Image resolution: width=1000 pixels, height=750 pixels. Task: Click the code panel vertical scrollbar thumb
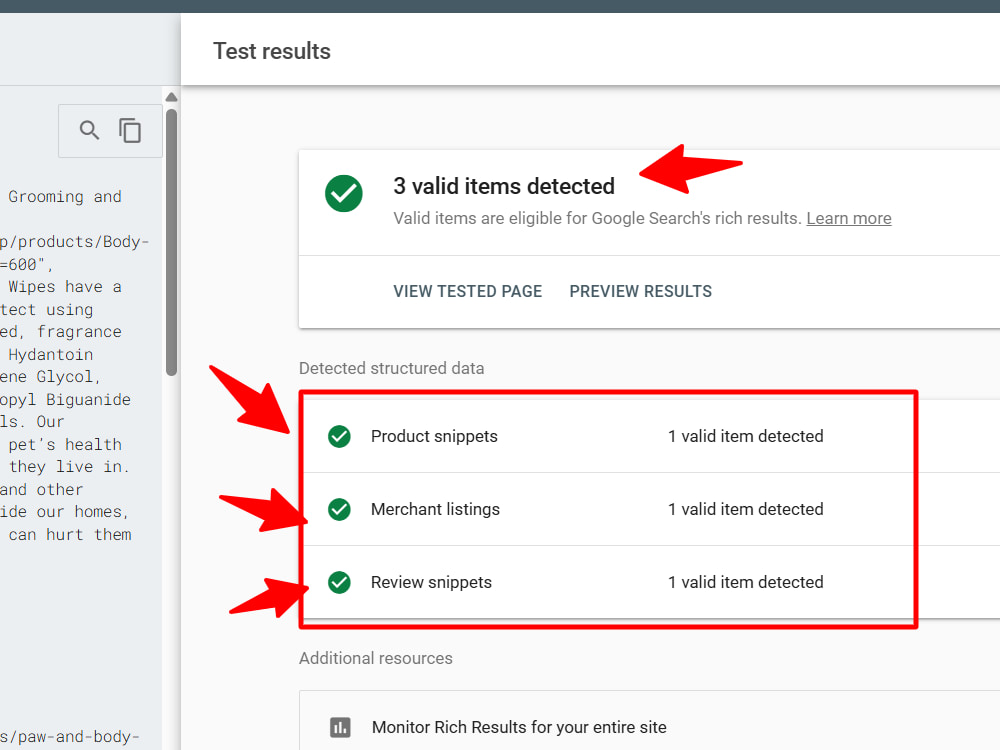coord(171,242)
